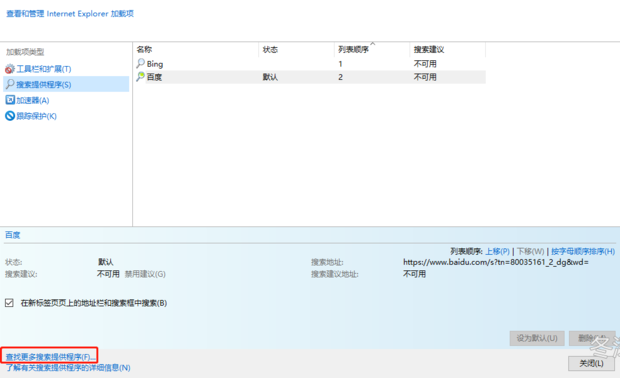This screenshot has height=378, width=620.
Task: Click 不可用 suggestion cell in Bing row
Action: [x=425, y=64]
